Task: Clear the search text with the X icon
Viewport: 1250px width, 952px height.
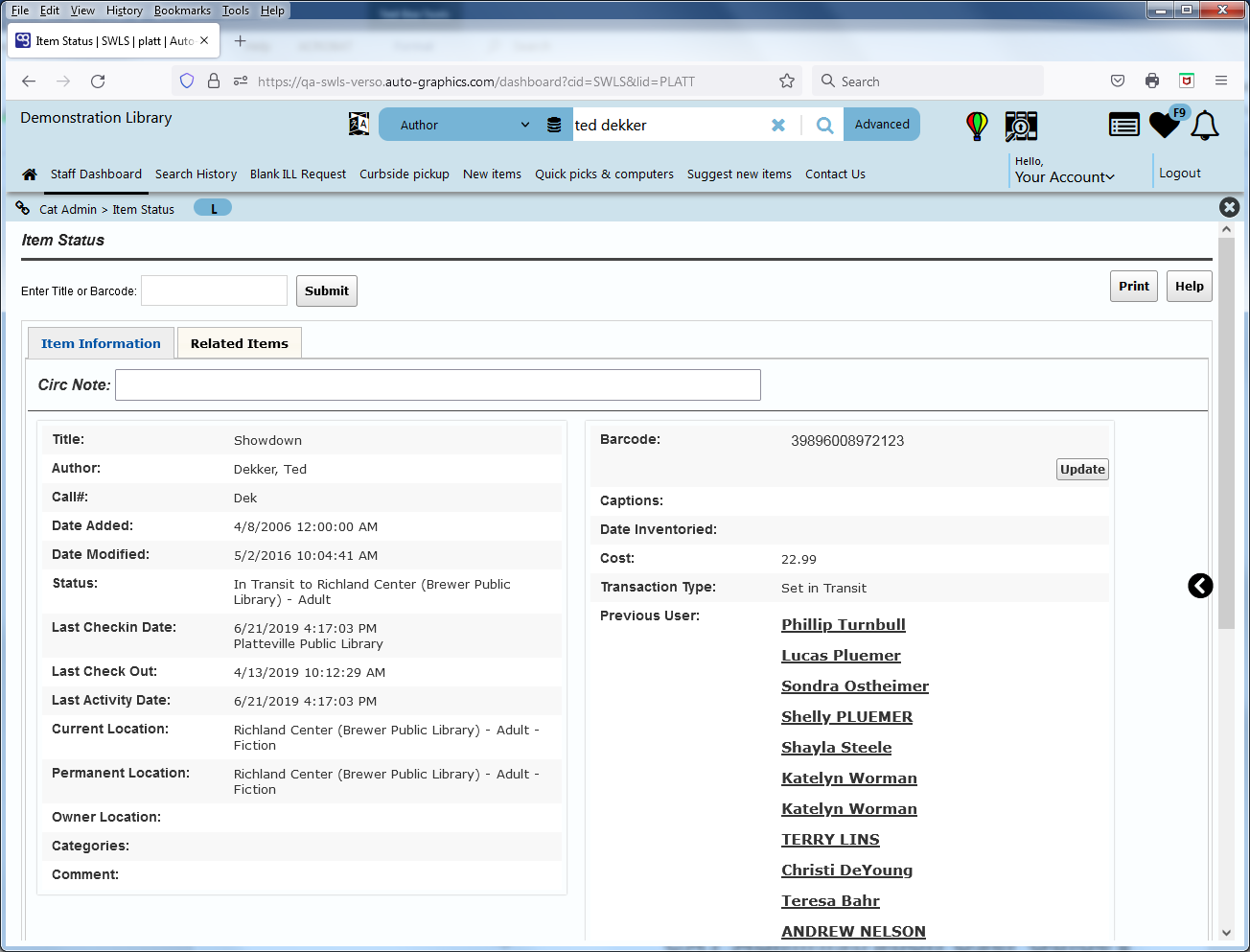Action: (778, 125)
